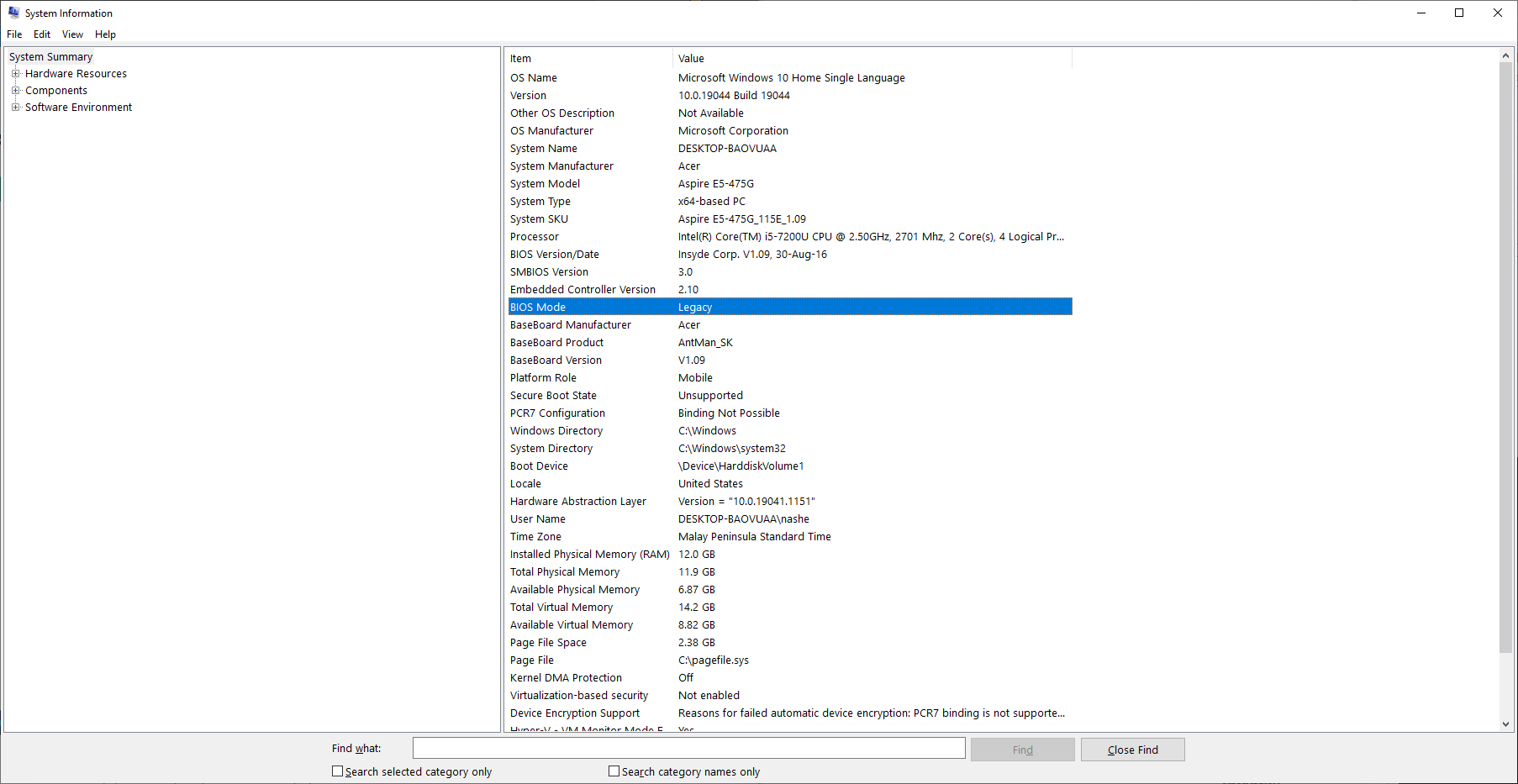Expand the Software Environment node

pos(15,108)
